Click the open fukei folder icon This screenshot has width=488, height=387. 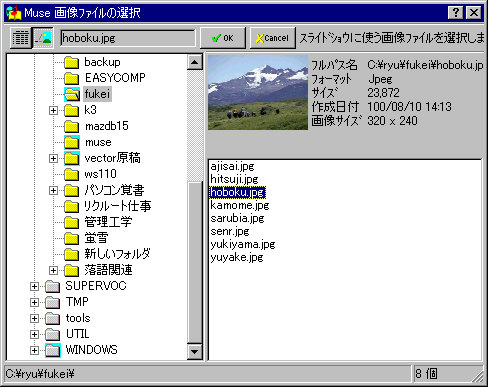point(72,94)
